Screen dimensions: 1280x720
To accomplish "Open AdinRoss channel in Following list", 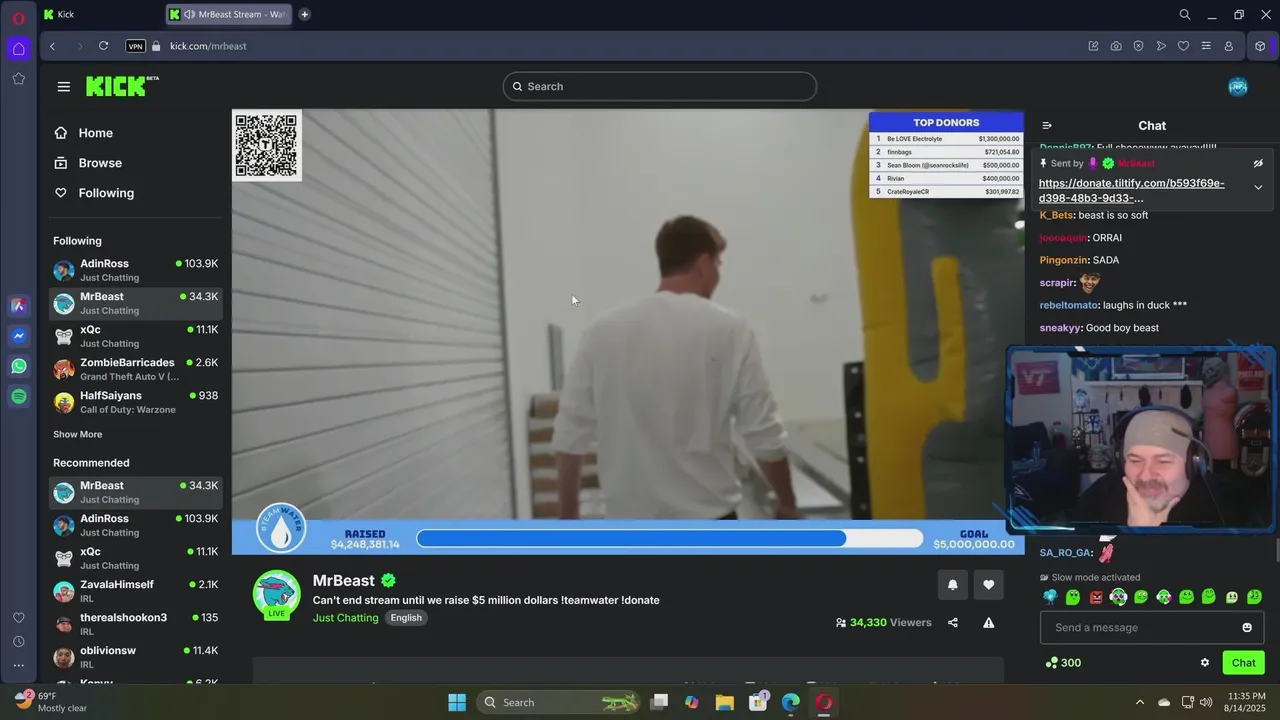I will [x=136, y=270].
